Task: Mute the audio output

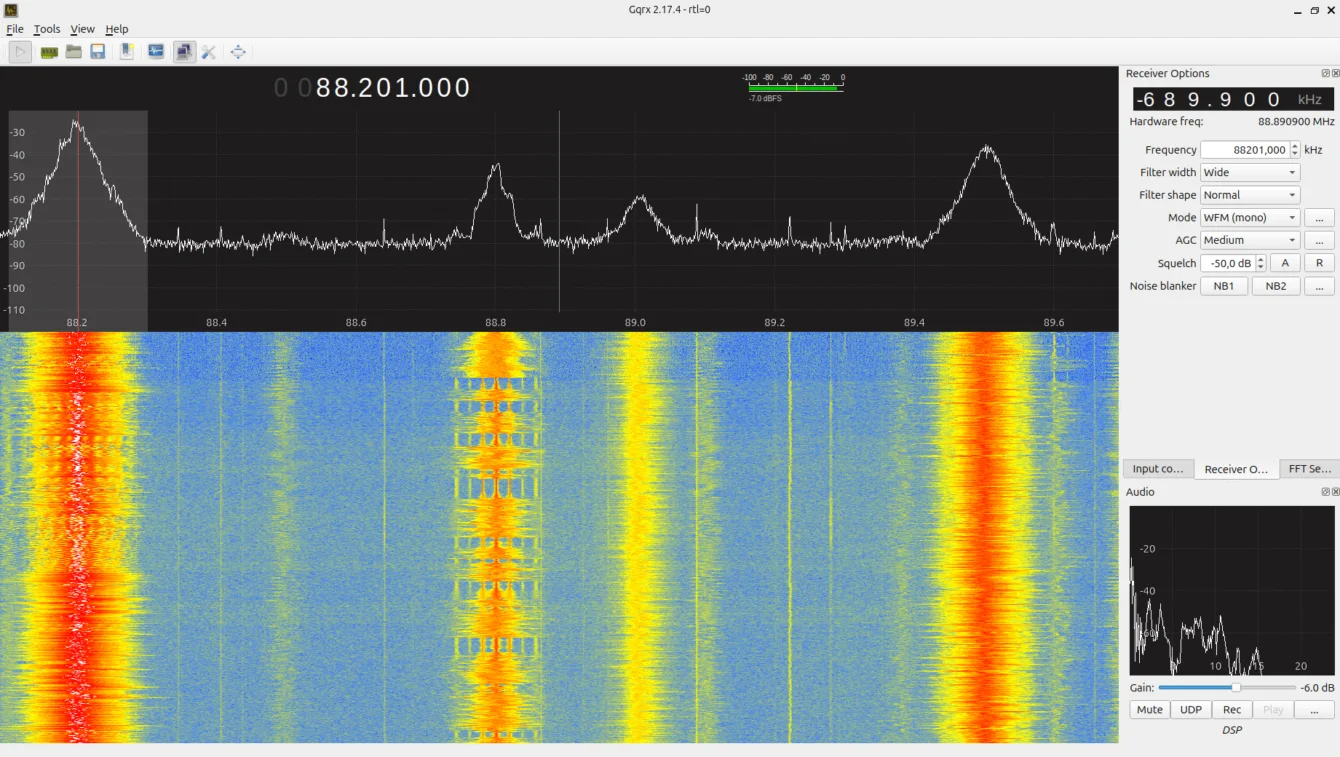Action: pos(1148,709)
